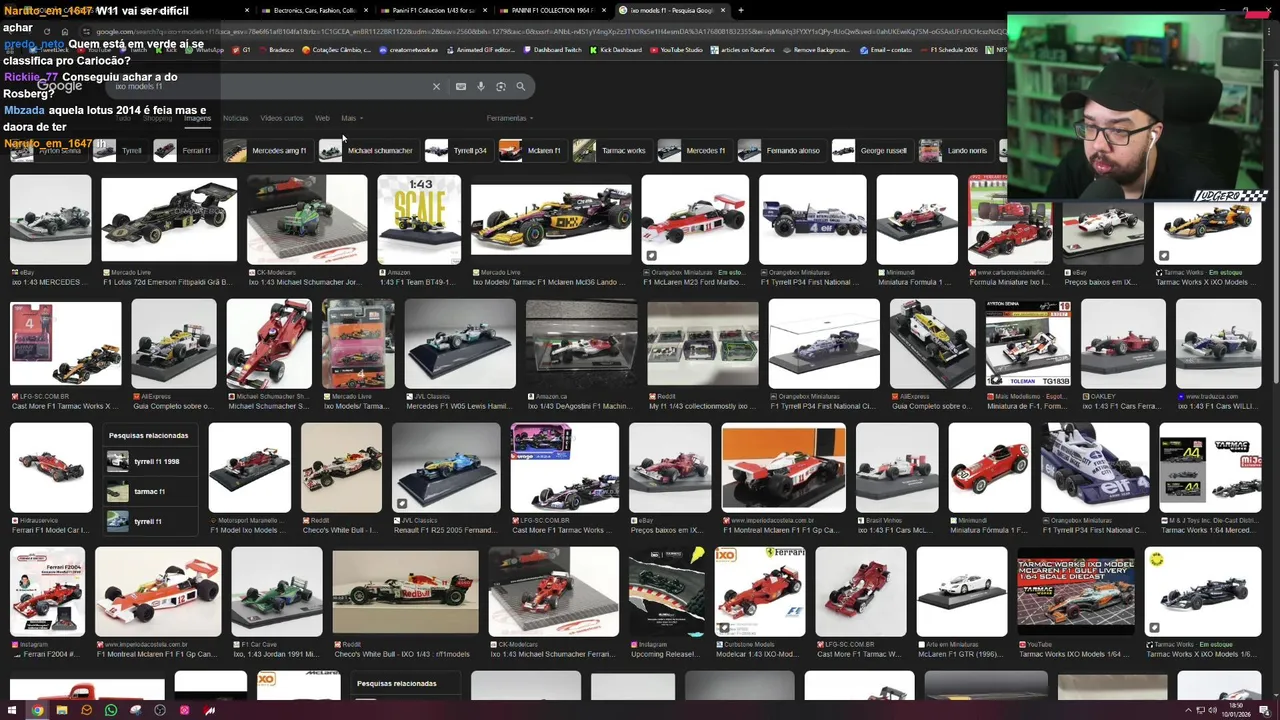Viewport: 1280px width, 720px height.
Task: Click in the Google search input field
Action: coord(270,87)
